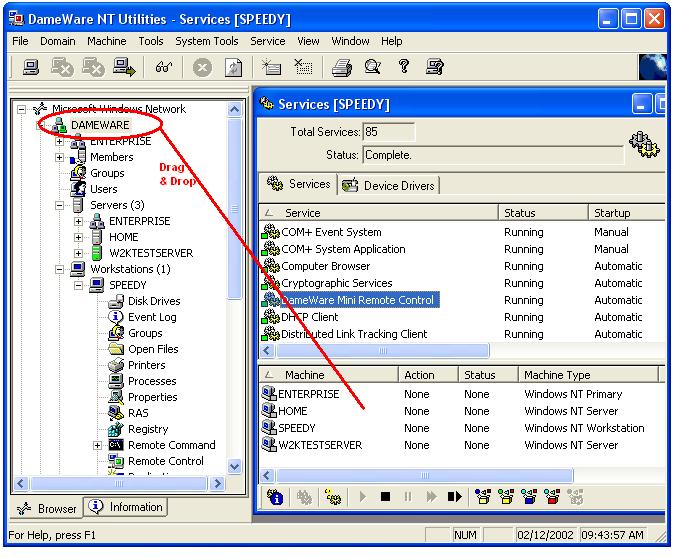Image resolution: width=680 pixels, height=558 pixels.
Task: Open the Machine menu
Action: coord(107,41)
